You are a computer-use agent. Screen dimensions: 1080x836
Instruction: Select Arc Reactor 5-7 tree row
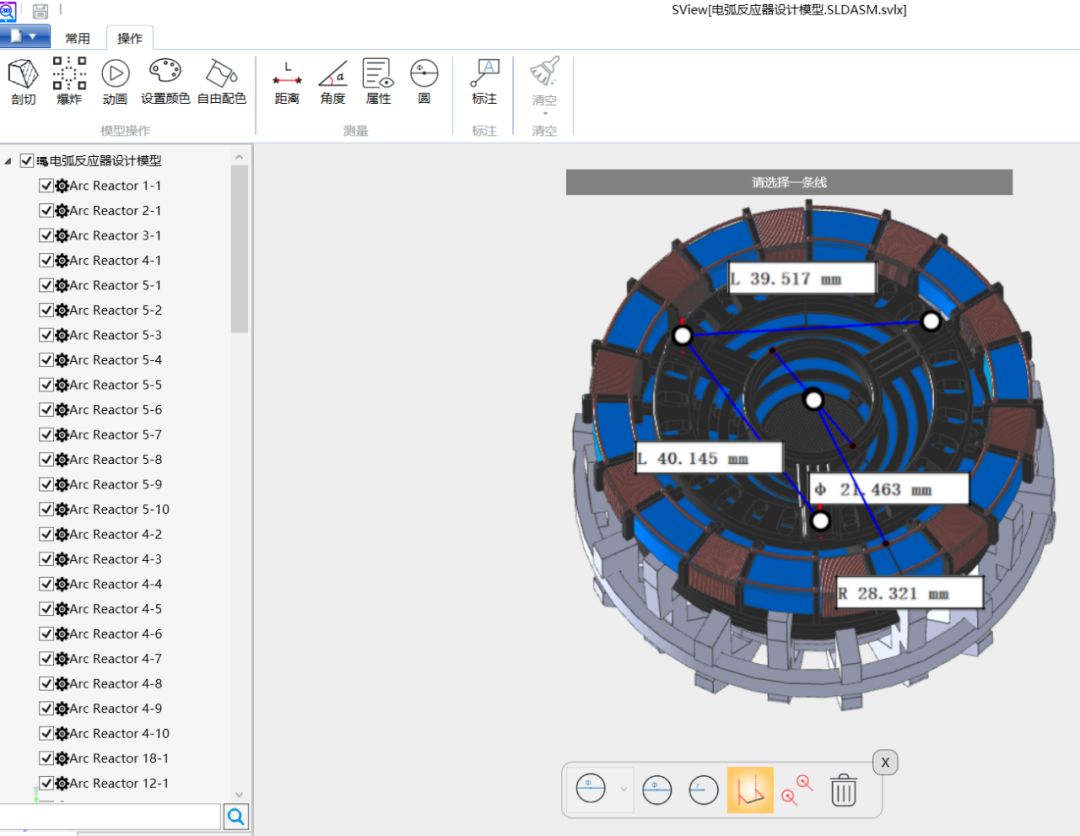(116, 435)
